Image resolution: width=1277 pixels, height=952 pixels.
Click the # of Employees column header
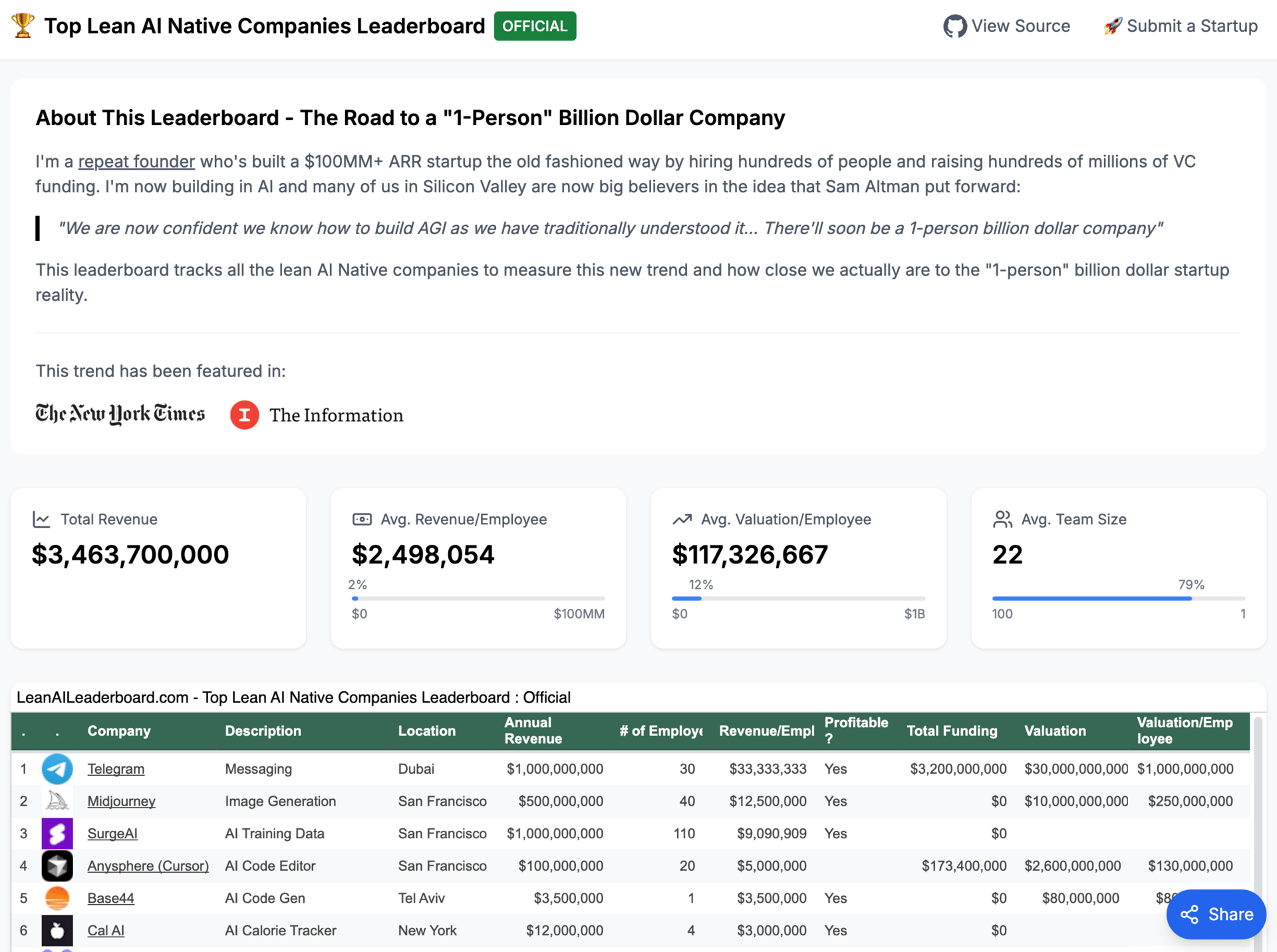click(x=660, y=730)
